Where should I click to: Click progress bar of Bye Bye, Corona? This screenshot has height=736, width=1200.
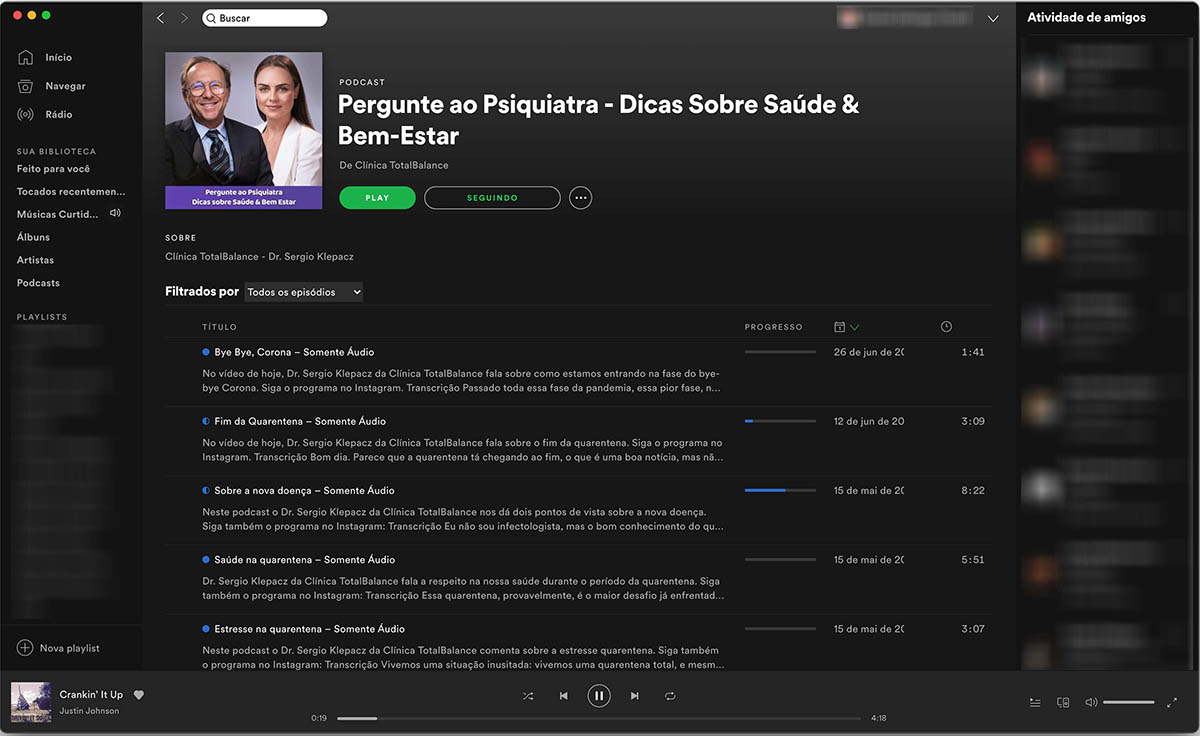[780, 352]
